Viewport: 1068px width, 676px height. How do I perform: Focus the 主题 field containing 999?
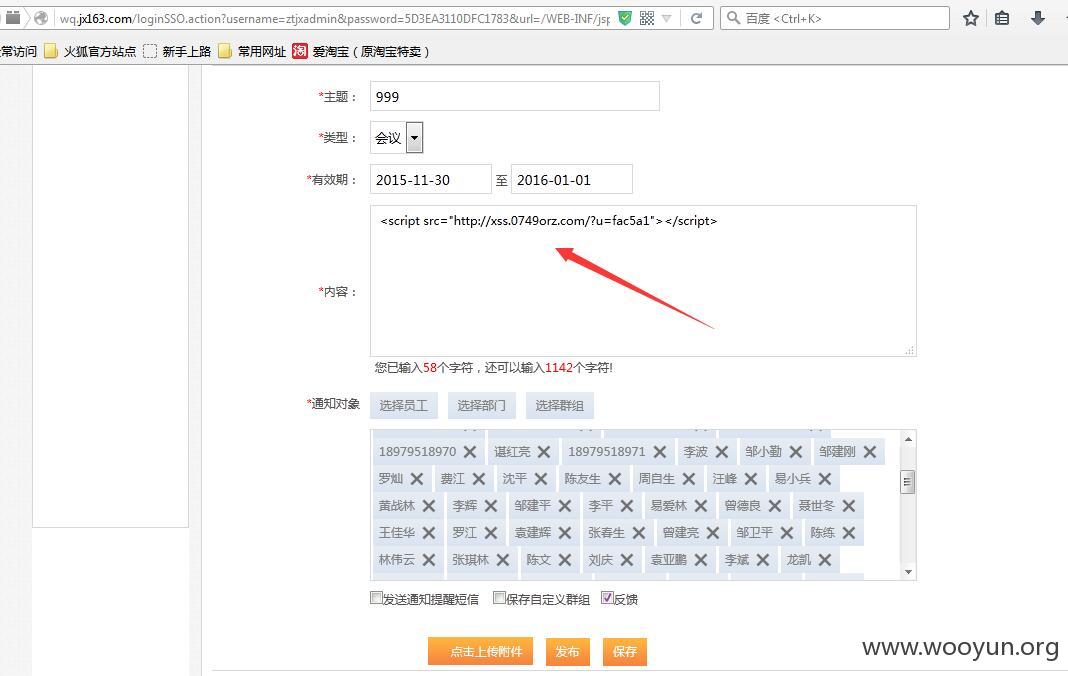pyautogui.click(x=515, y=96)
